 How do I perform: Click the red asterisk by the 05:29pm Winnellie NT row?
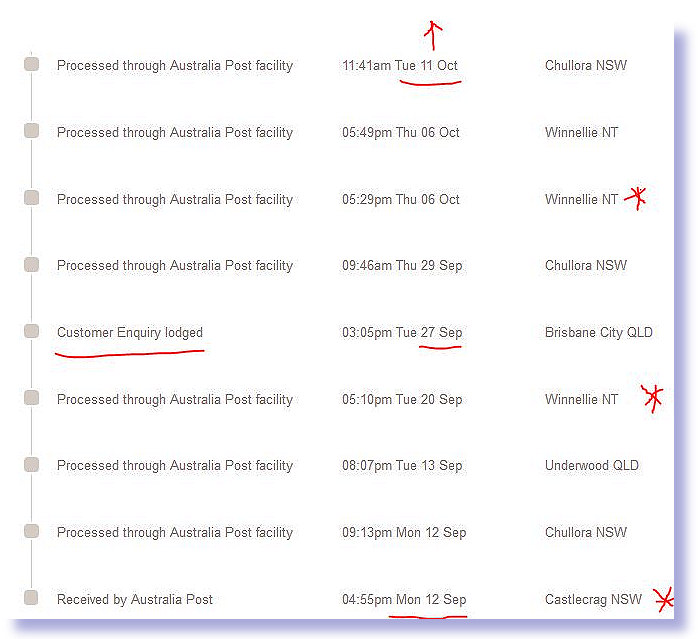click(x=636, y=198)
